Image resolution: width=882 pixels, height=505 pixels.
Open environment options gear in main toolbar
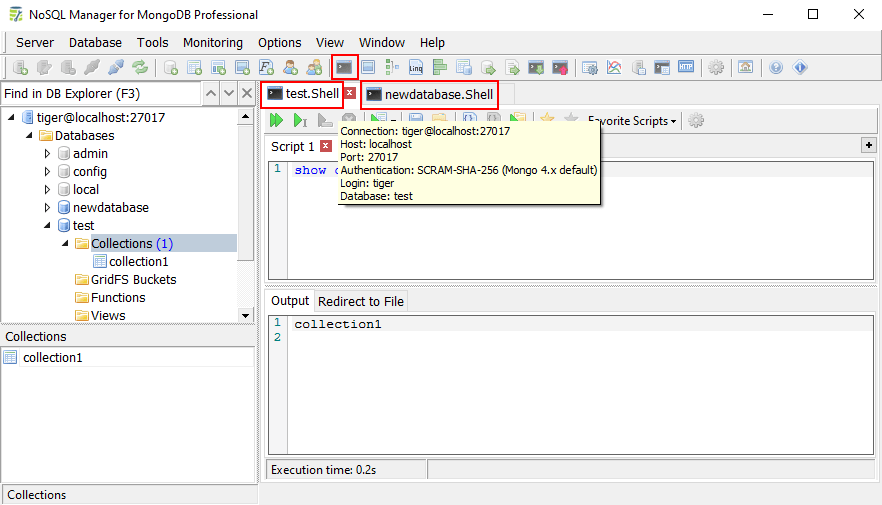point(716,67)
